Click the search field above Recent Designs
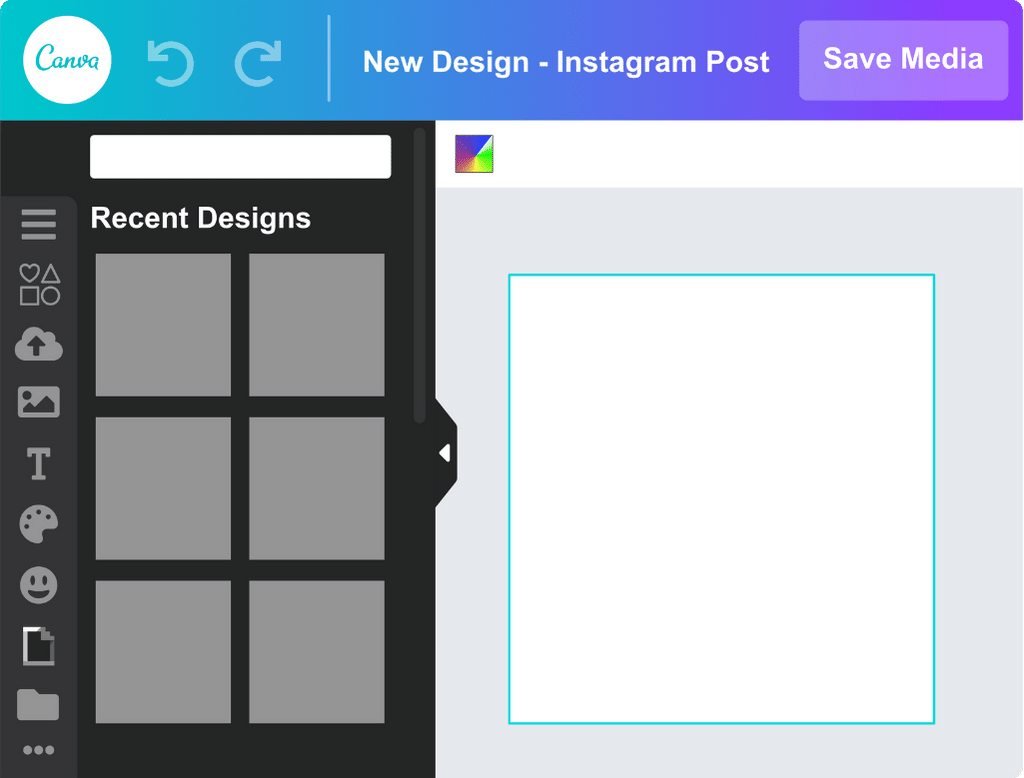Screen dimensions: 1024x778 (x=240, y=157)
